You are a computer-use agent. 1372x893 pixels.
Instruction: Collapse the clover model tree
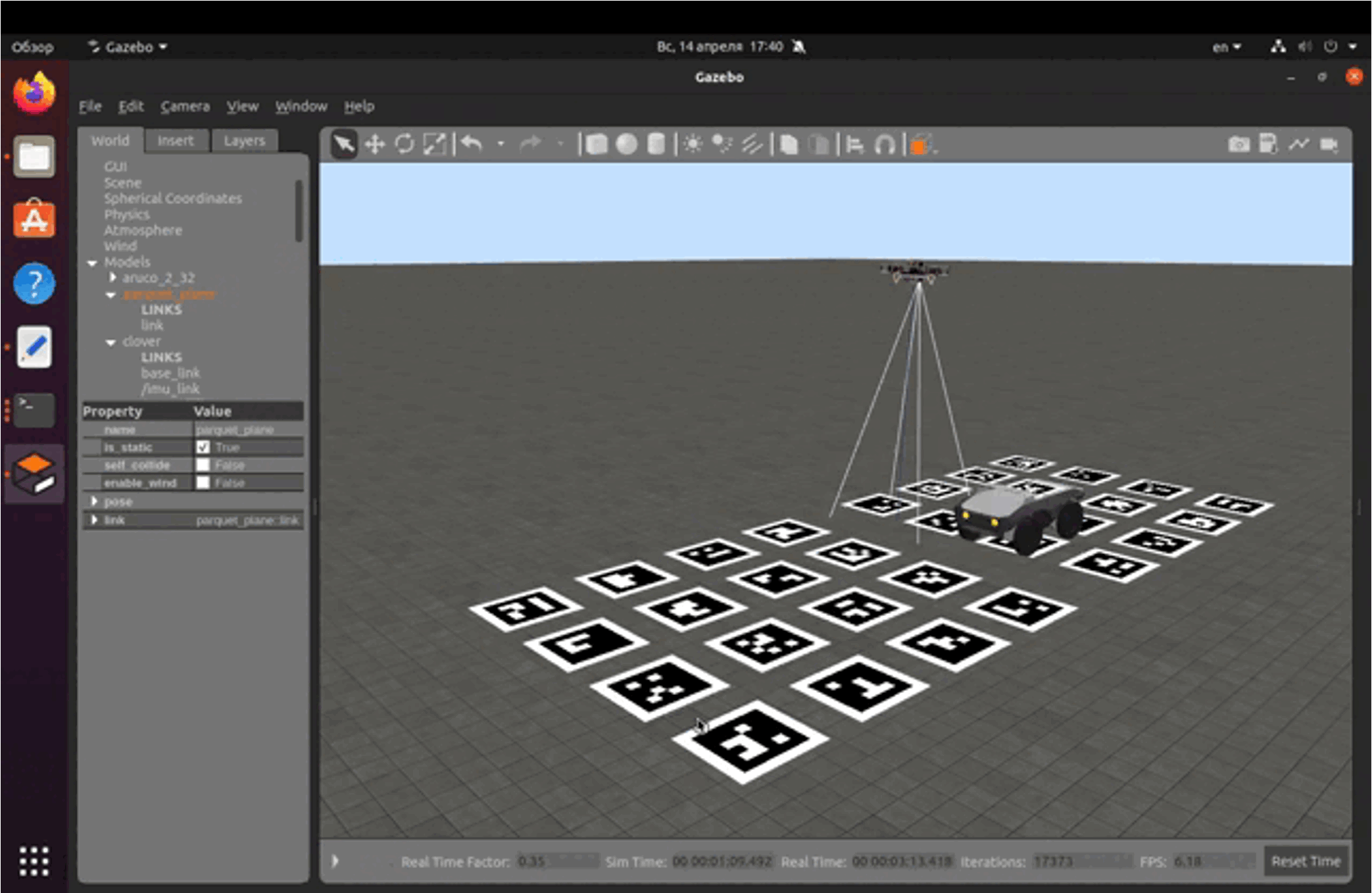(111, 342)
